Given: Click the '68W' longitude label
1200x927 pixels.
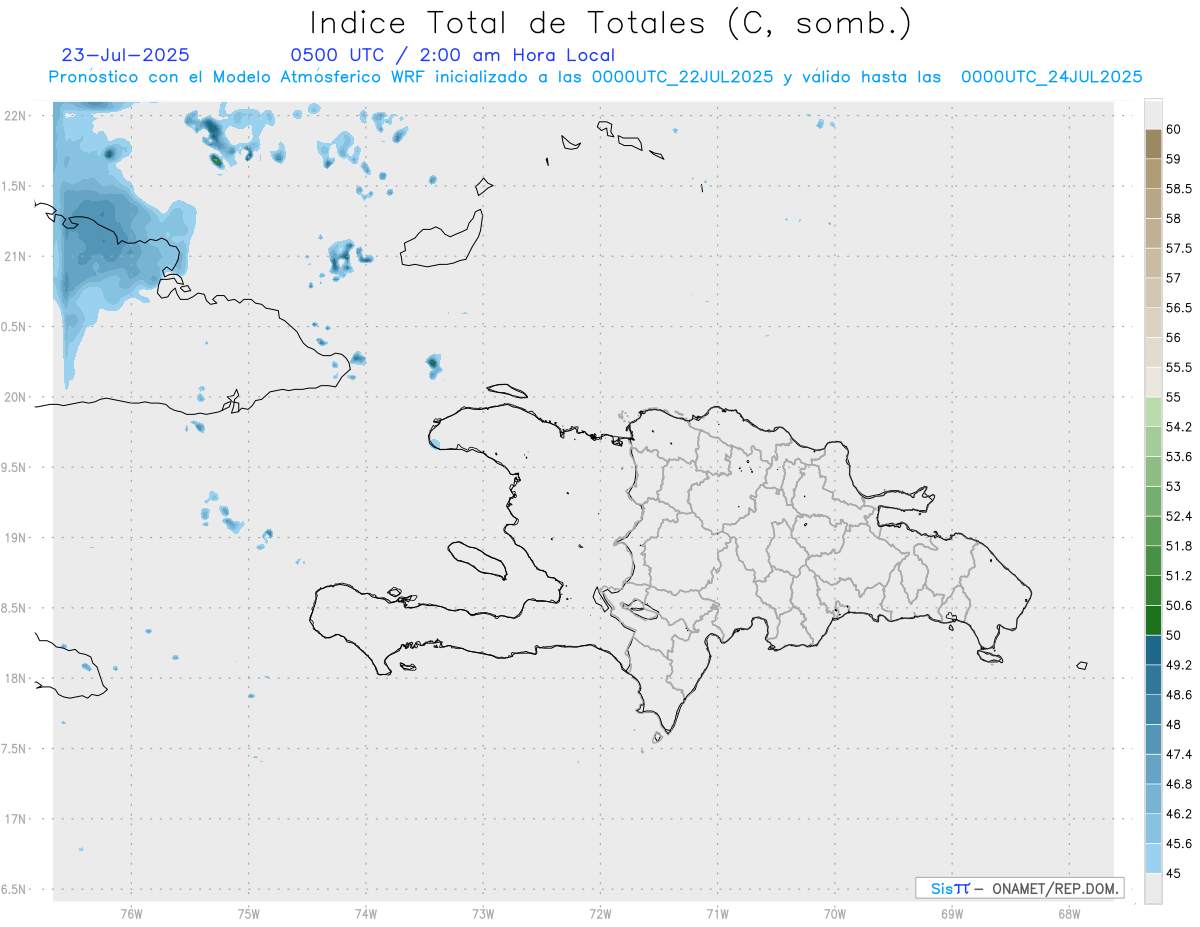Looking at the screenshot, I should pyautogui.click(x=1069, y=913).
